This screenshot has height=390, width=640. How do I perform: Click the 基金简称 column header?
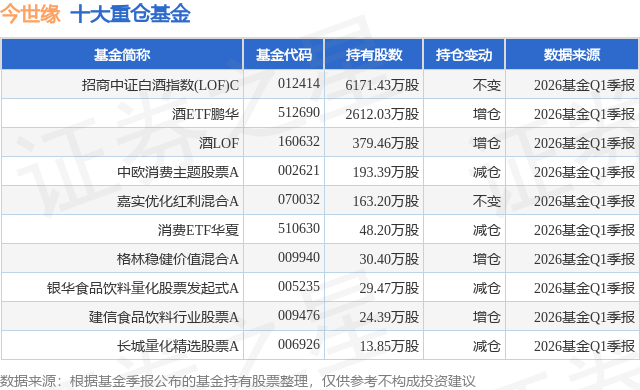122,55
